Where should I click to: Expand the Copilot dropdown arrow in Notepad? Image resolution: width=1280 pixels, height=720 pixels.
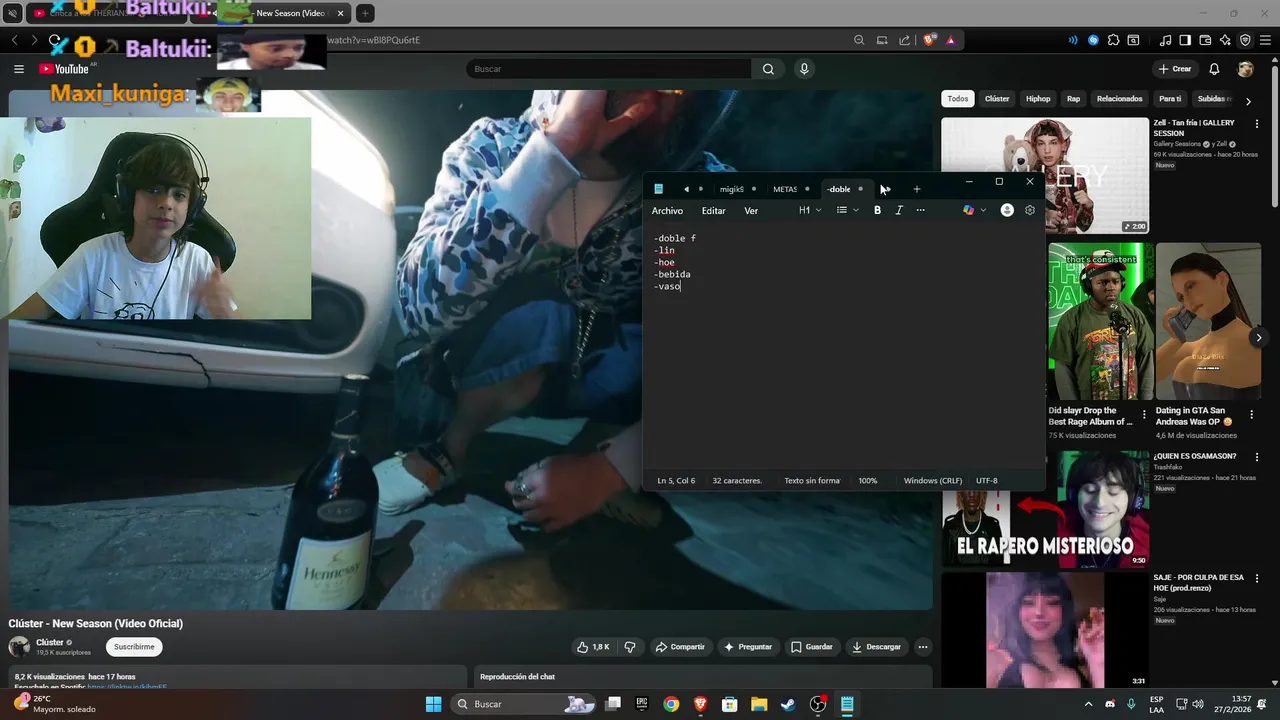983,210
